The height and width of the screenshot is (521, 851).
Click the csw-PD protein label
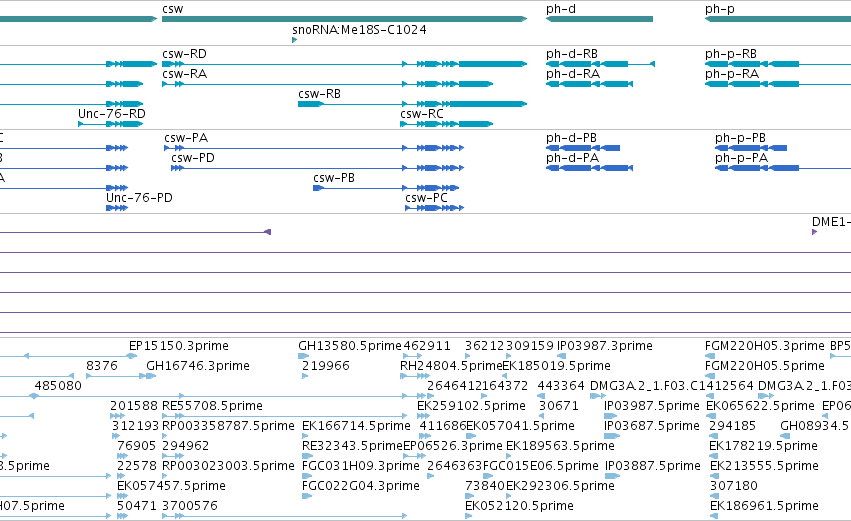point(193,158)
